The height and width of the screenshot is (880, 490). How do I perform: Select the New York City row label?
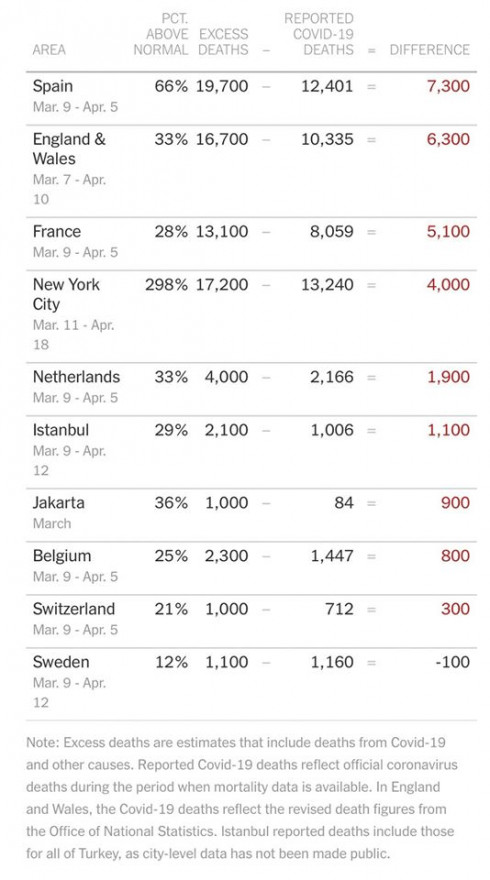point(66,294)
